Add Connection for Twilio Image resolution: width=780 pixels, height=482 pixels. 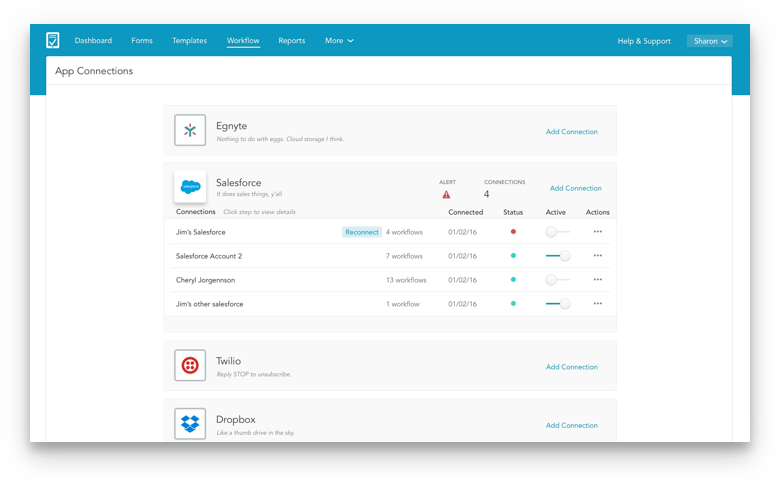point(572,367)
